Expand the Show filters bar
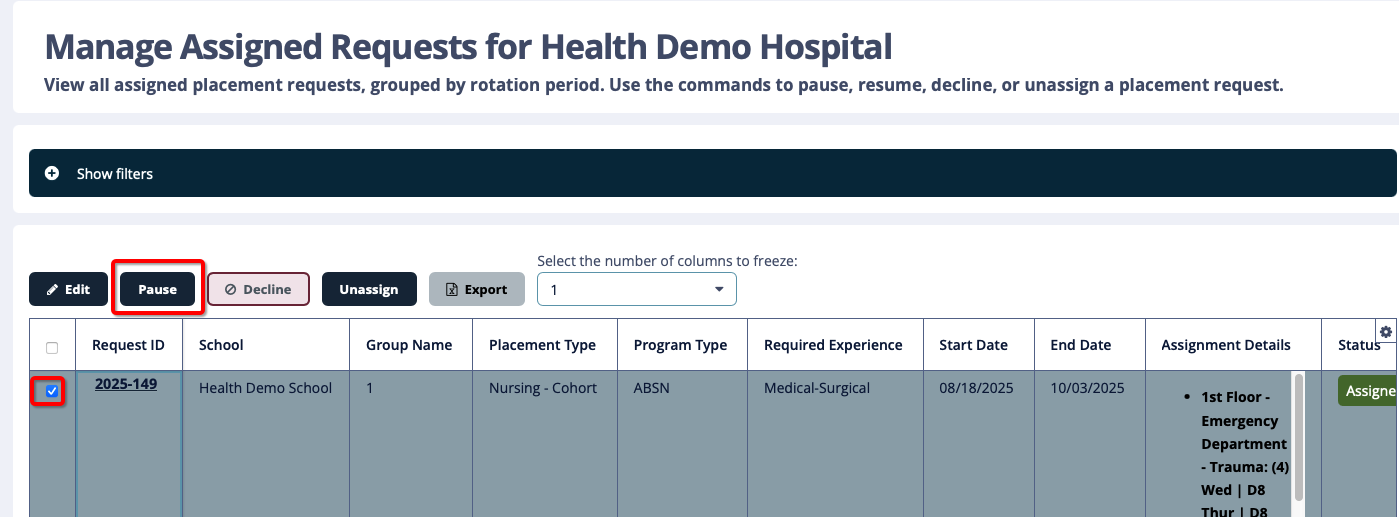The image size is (1399, 517). [x=712, y=173]
